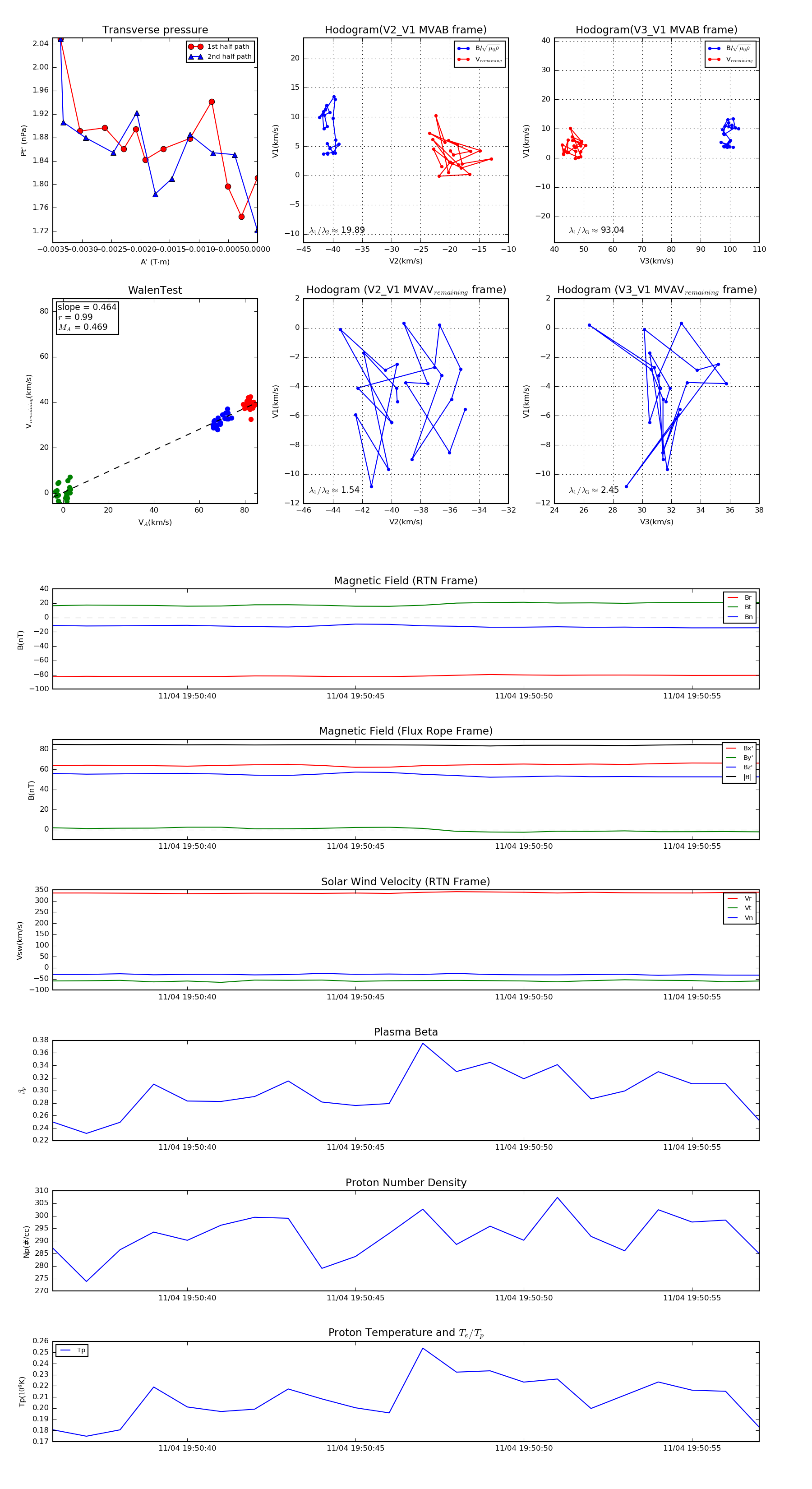Click '11/04 19:50:45' tick under RTN magnetic field
This screenshot has width=812, height=1489.
click(355, 696)
